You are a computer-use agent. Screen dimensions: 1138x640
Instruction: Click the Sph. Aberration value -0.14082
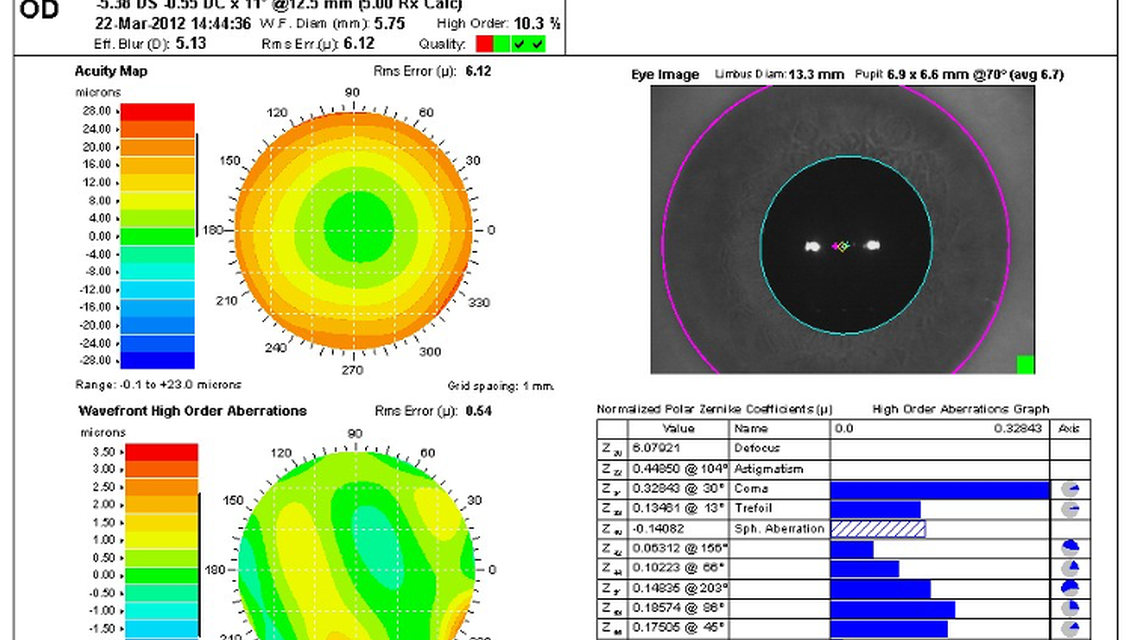click(659, 529)
